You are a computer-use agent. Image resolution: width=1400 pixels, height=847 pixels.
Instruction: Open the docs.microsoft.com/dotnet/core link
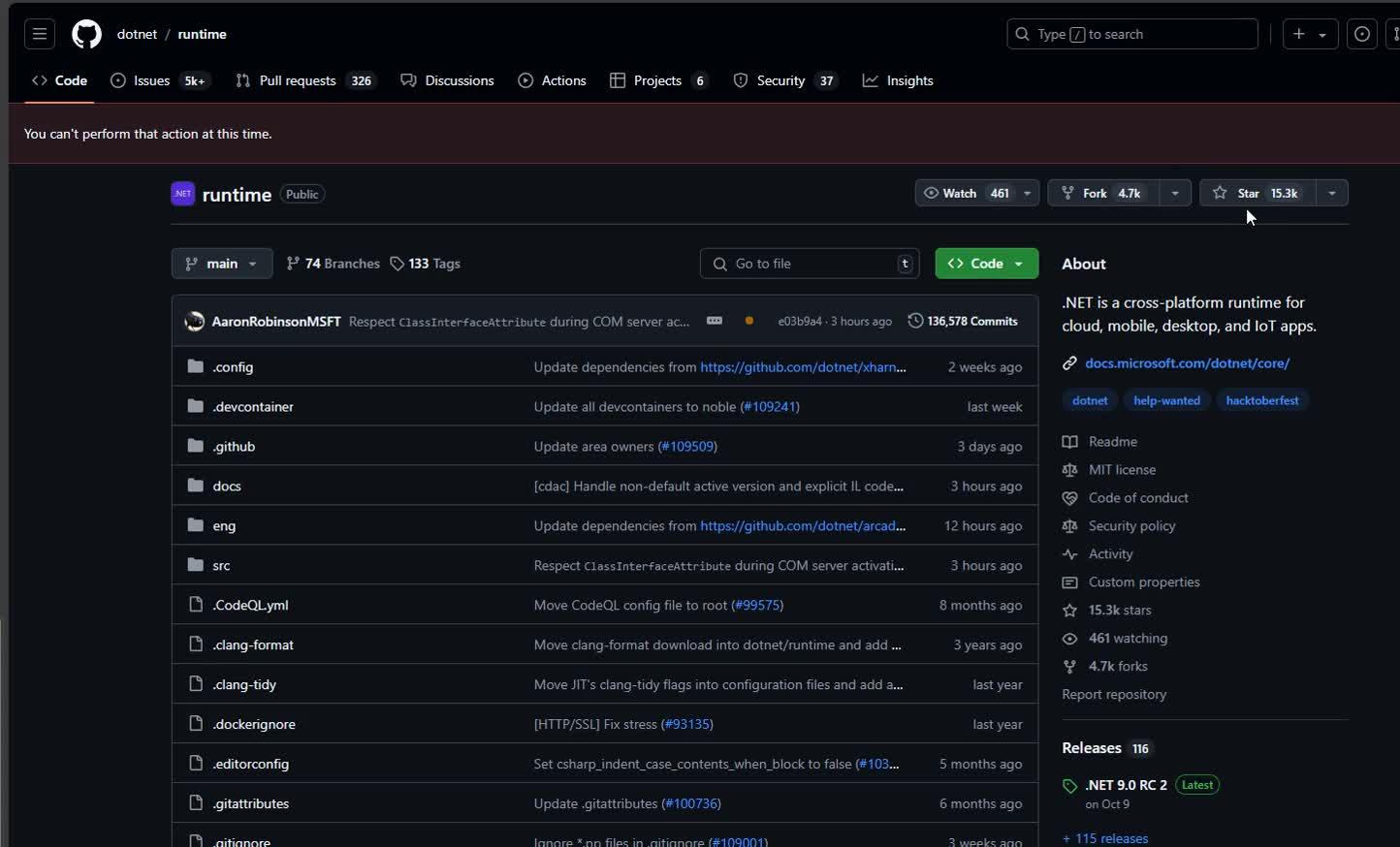point(1187,363)
